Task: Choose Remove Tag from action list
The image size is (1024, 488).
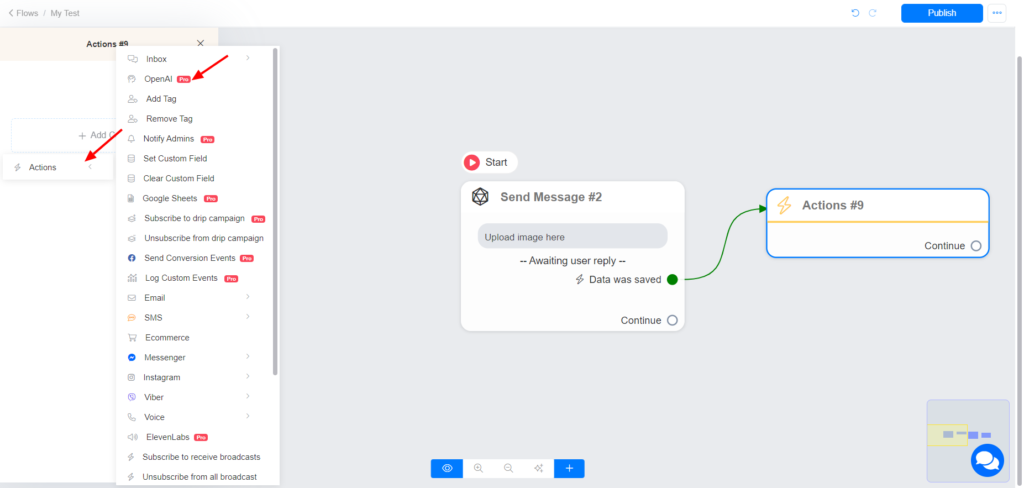Action: [169, 119]
